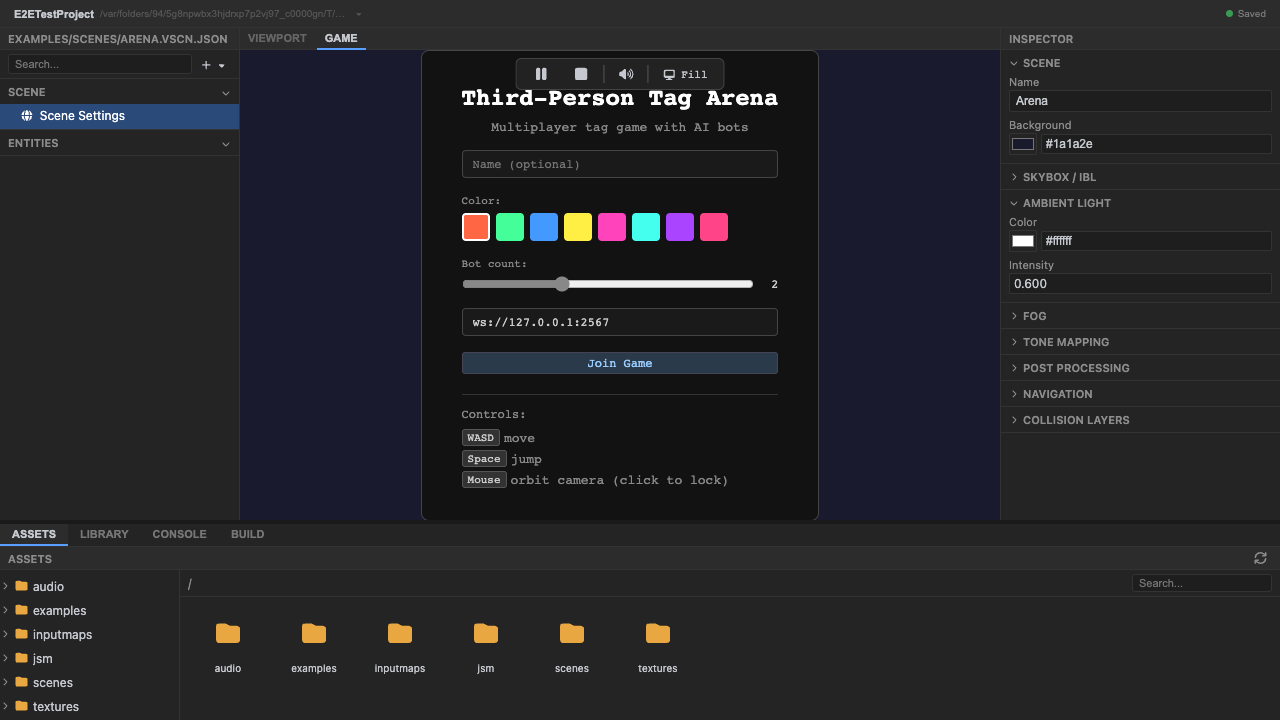
Task: Click the E2ETestProject title
Action: pos(54,14)
